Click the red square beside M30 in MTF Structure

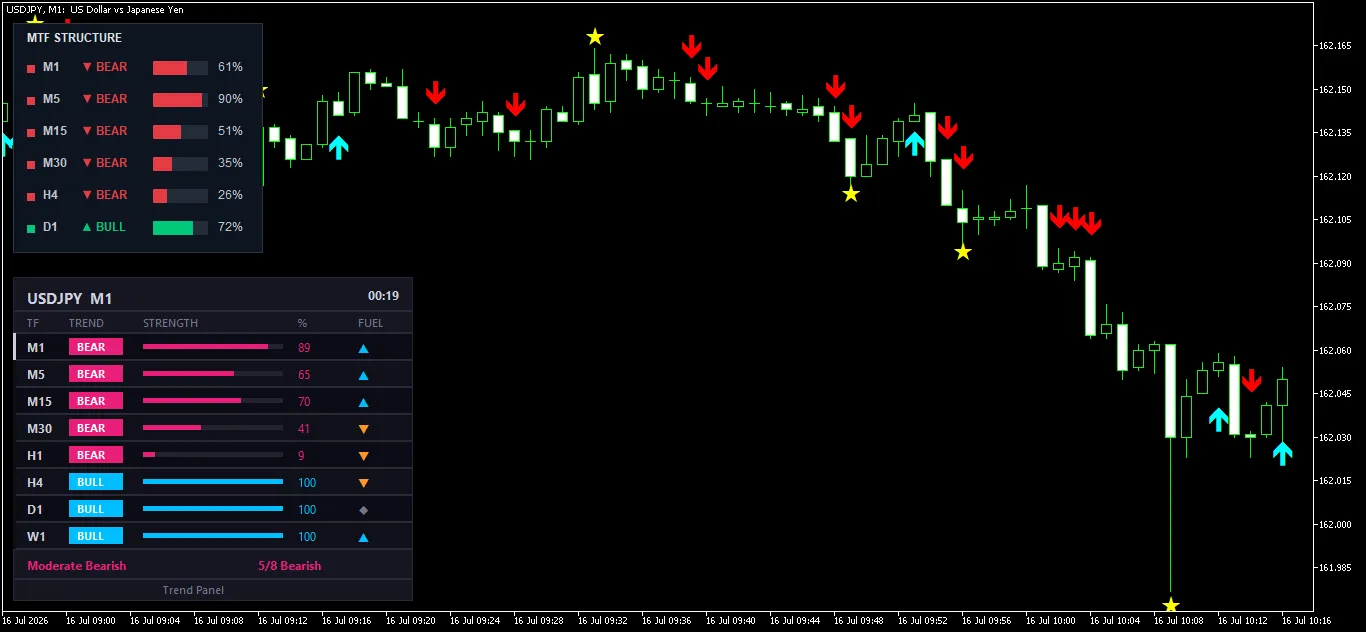pyautogui.click(x=31, y=165)
